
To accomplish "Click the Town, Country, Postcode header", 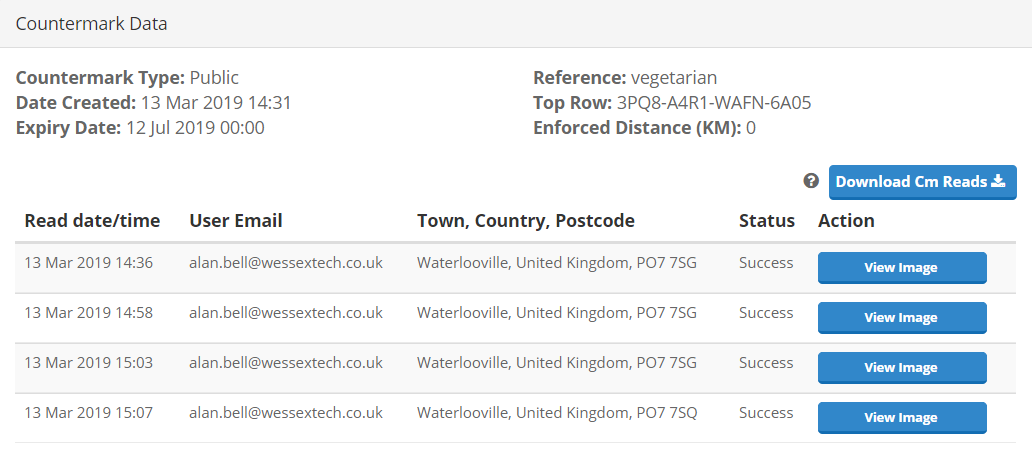I will pyautogui.click(x=525, y=221).
